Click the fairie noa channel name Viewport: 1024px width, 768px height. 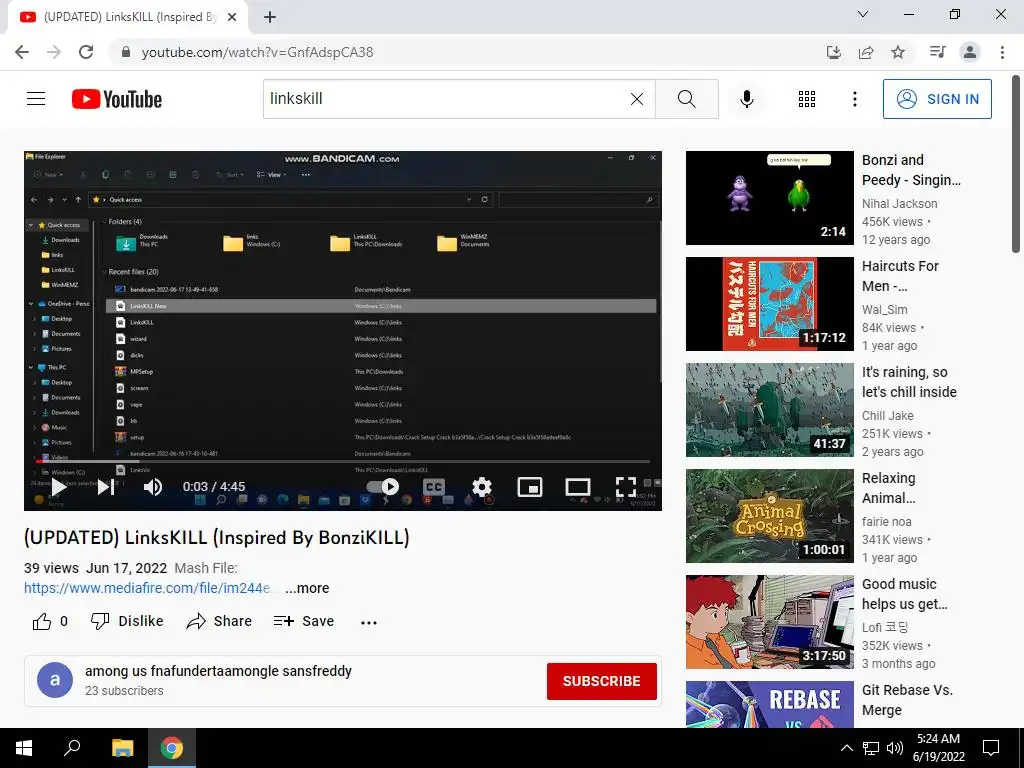click(x=886, y=521)
